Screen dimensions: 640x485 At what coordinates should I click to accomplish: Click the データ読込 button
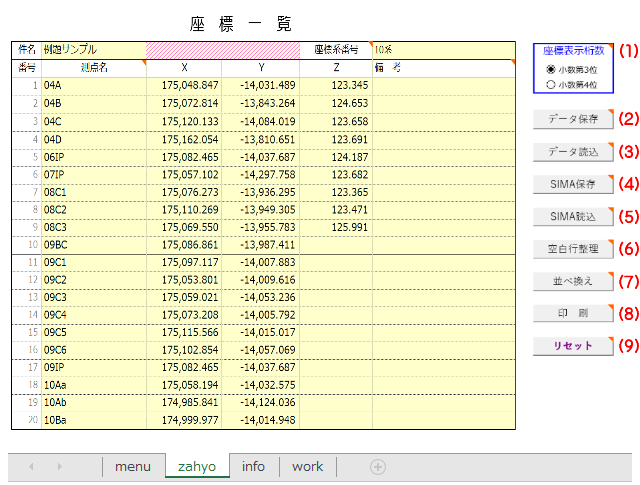coord(573,151)
